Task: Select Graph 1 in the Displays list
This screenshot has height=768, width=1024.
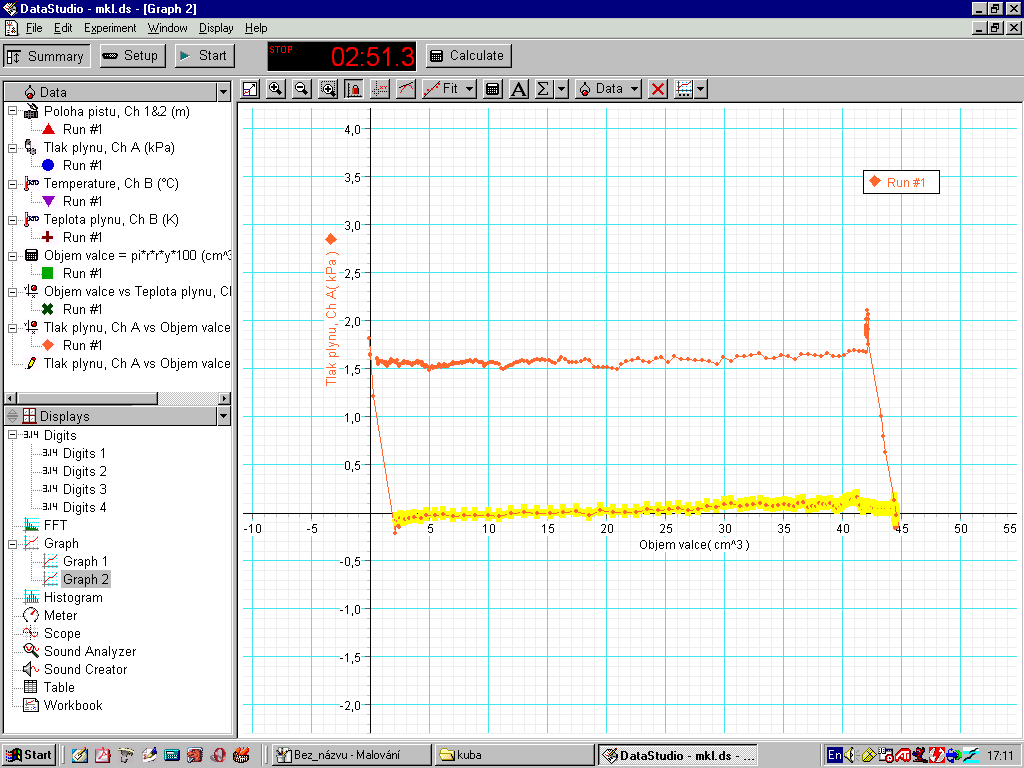Action: tap(86, 561)
